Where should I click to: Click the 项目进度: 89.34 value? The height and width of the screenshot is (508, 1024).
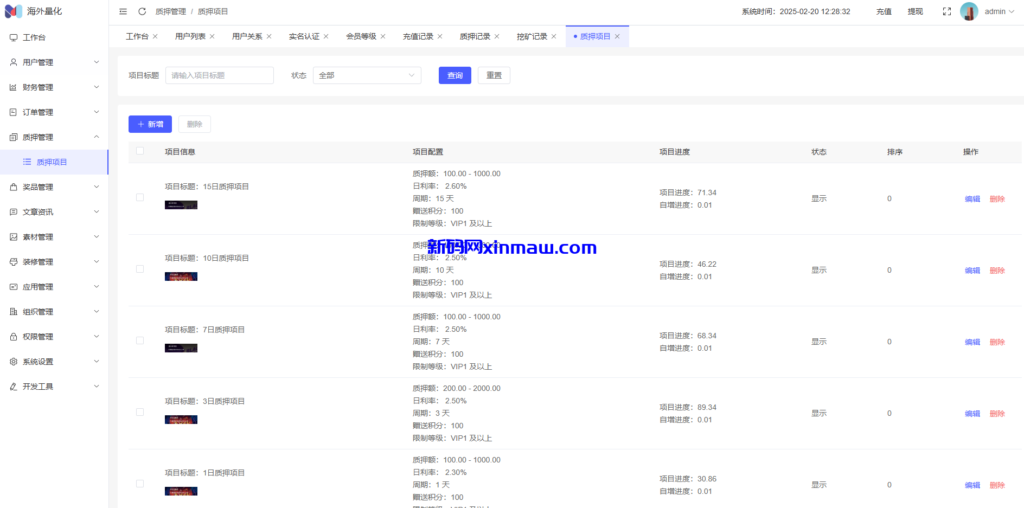click(688, 407)
